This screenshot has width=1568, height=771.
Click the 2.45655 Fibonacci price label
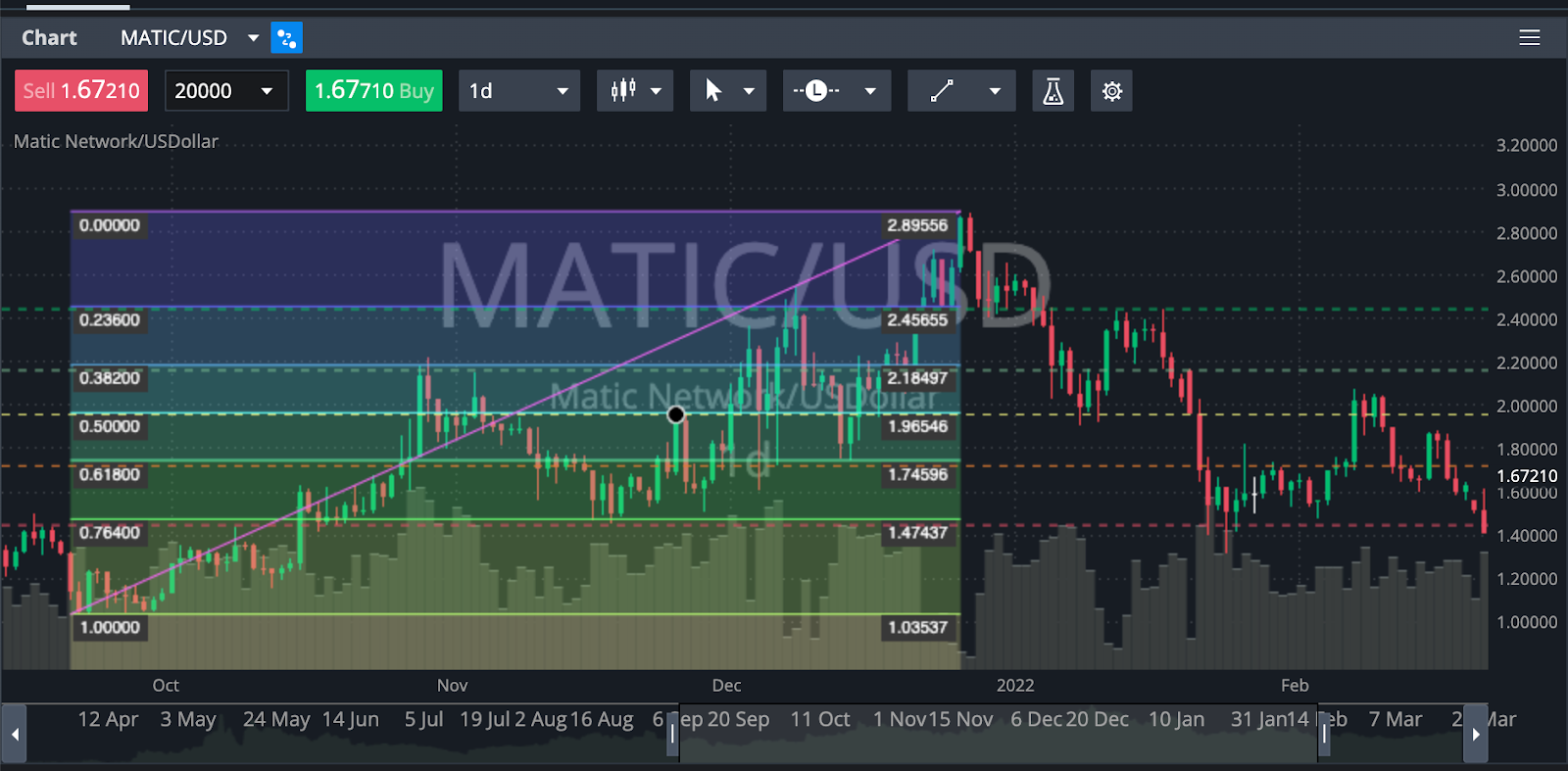tap(918, 320)
